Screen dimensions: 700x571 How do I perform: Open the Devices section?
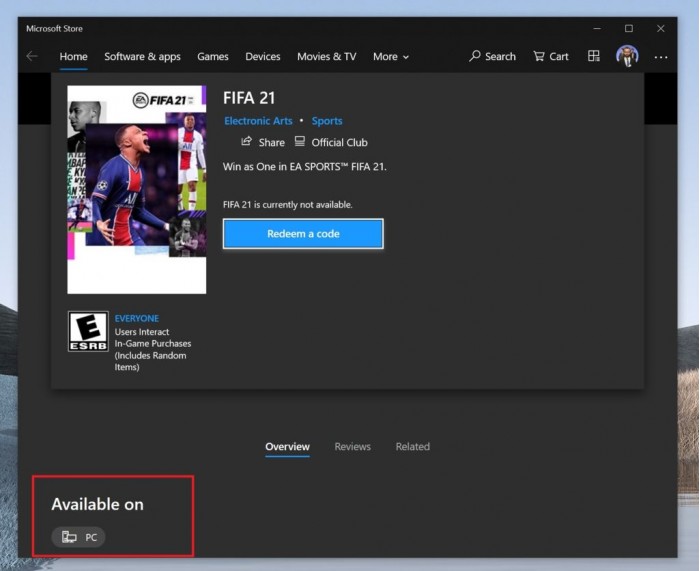(x=262, y=57)
